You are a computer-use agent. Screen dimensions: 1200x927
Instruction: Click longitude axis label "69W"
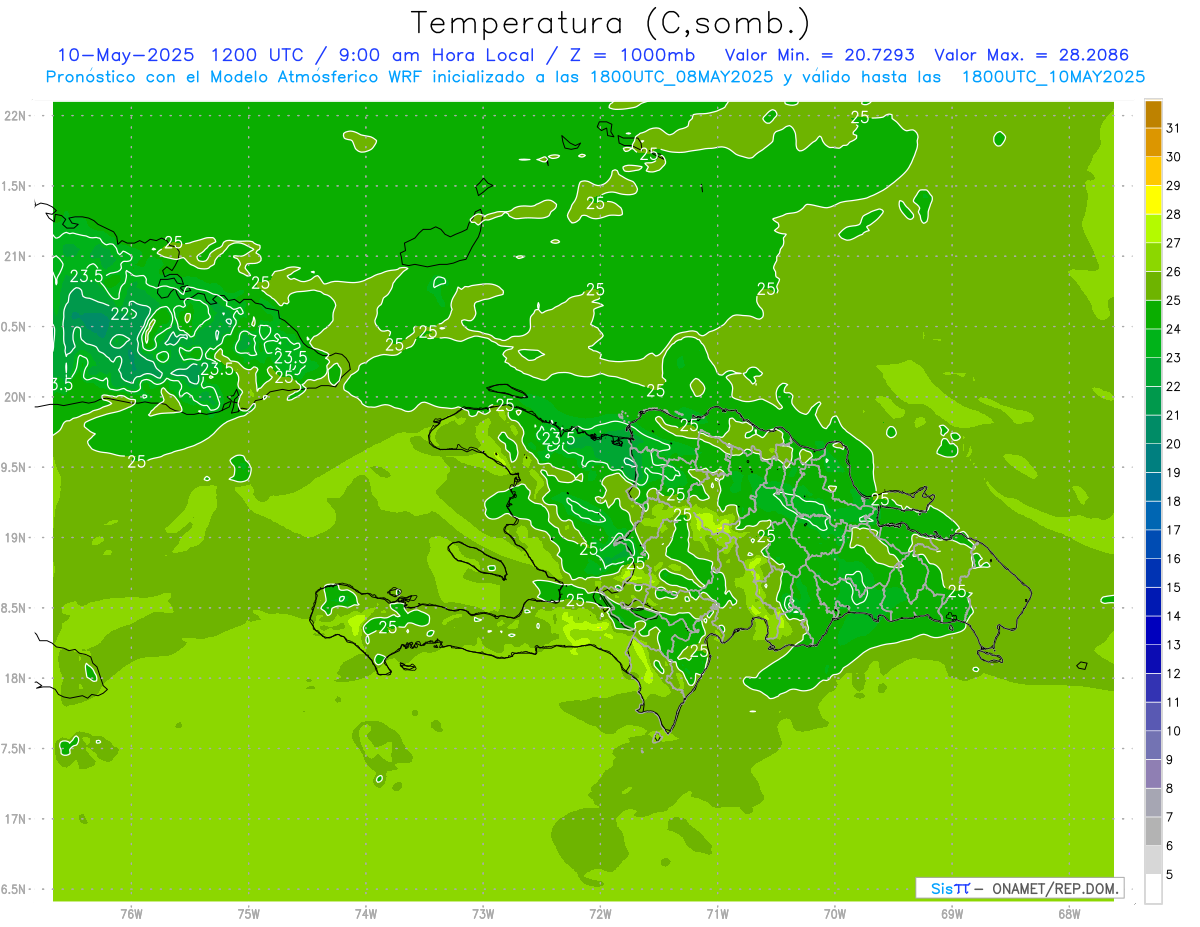[952, 914]
